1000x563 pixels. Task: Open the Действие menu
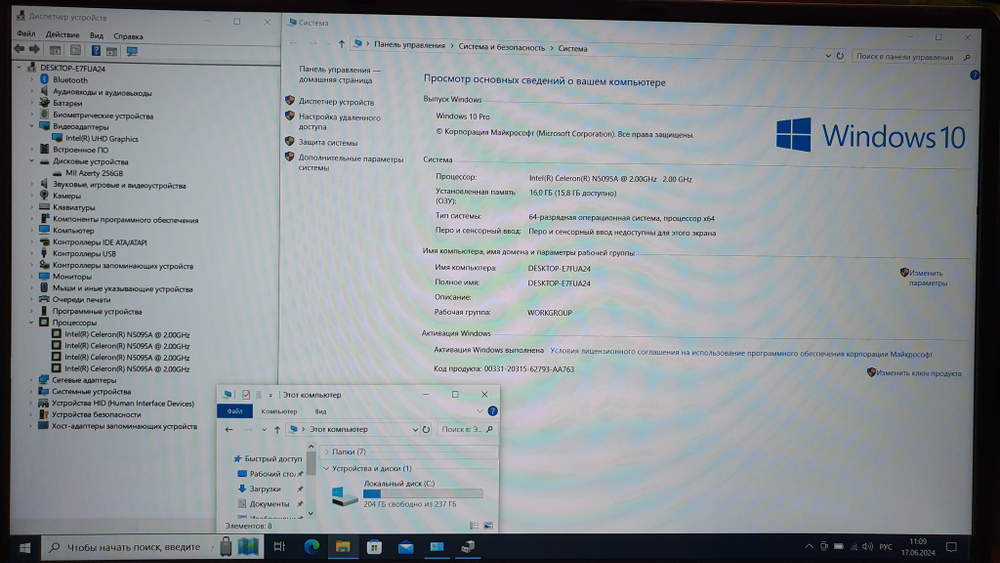[x=62, y=35]
